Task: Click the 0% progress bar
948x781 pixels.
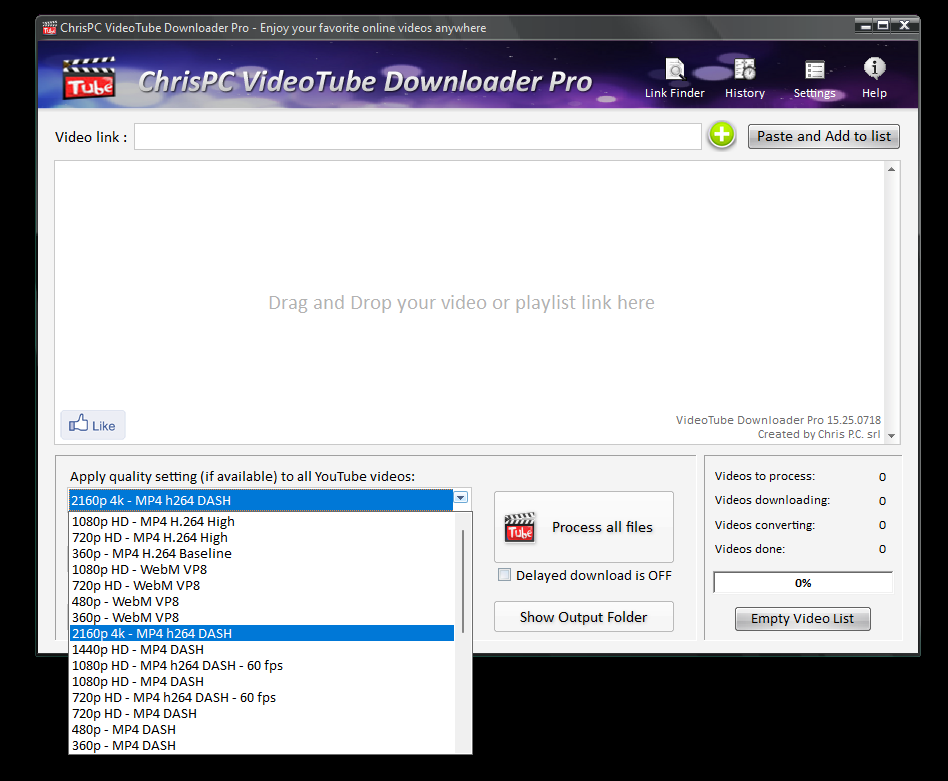Action: 802,583
